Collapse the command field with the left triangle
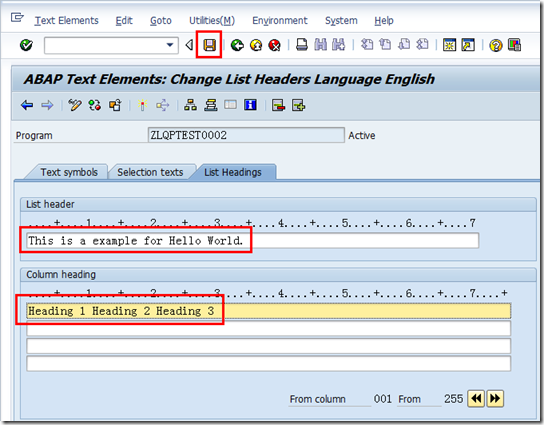 (x=189, y=45)
